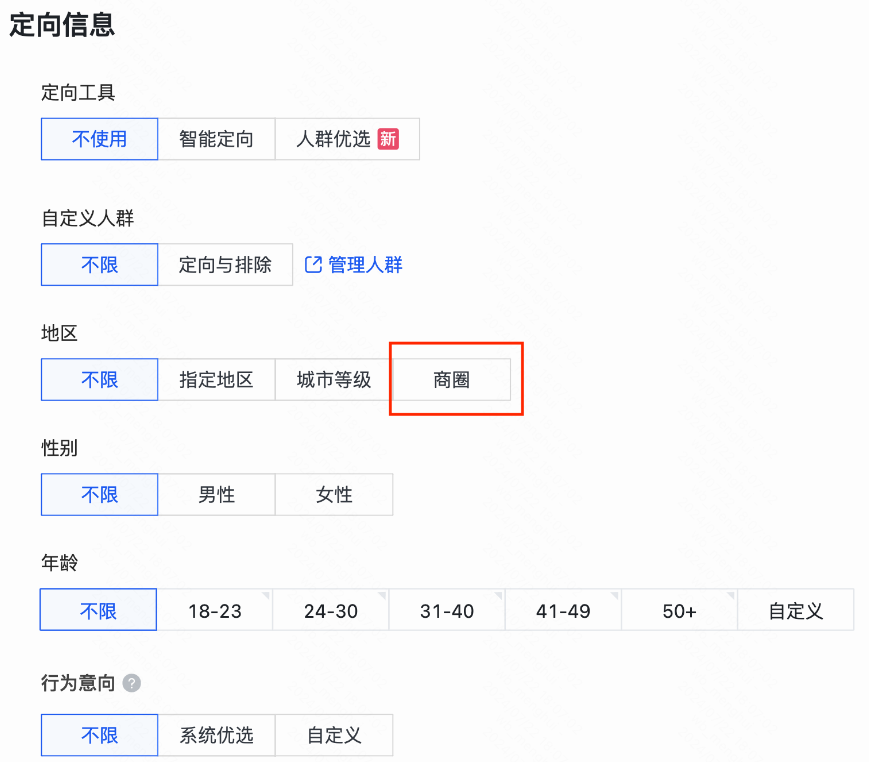This screenshot has height=762, width=869.
Task: Choose the 31-40 age range
Action: click(x=447, y=609)
